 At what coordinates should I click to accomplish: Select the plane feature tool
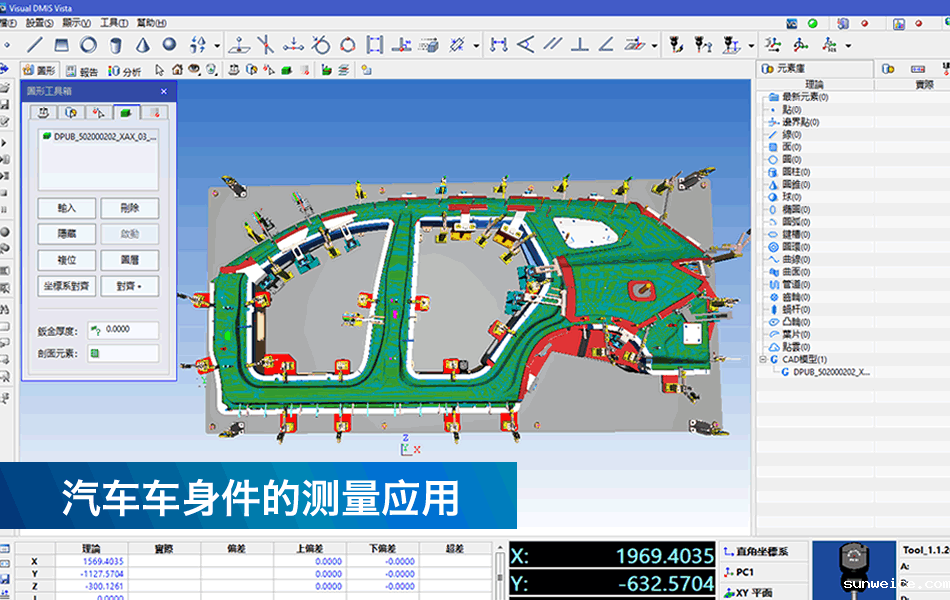pos(62,44)
